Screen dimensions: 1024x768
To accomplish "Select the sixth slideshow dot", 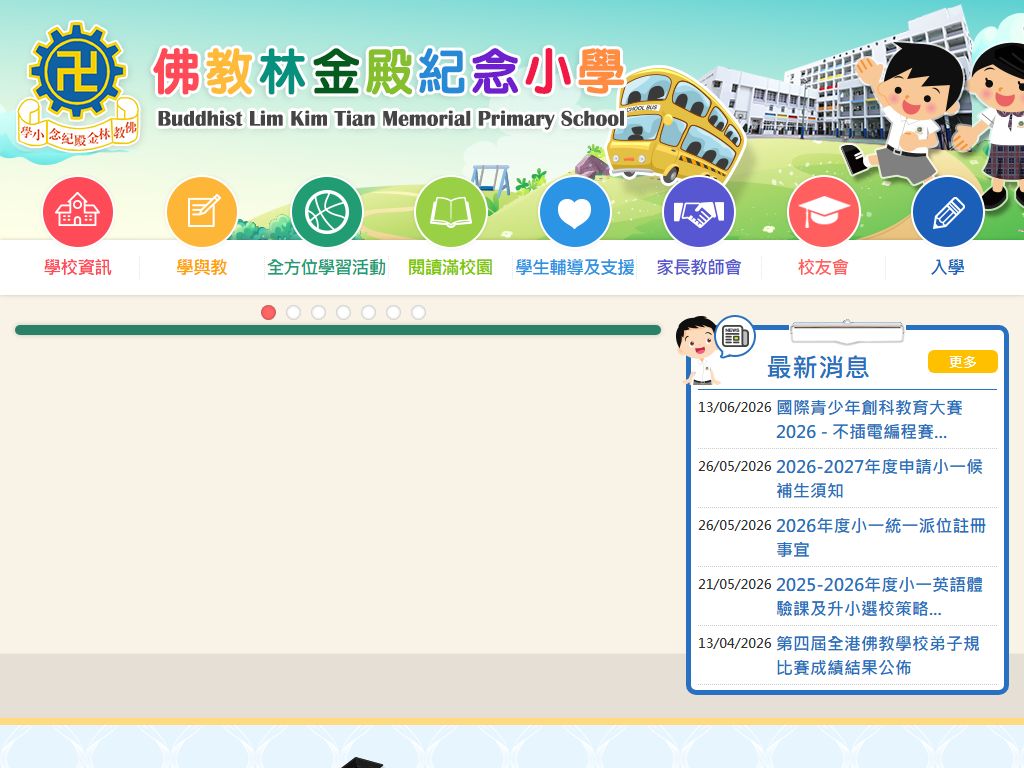I will click(393, 312).
